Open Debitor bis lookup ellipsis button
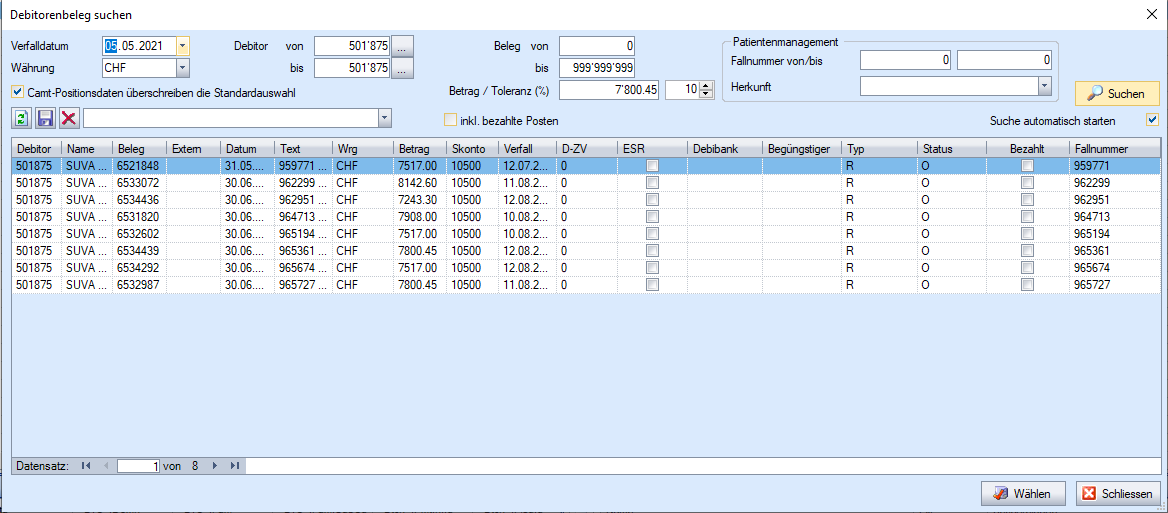 tap(402, 68)
